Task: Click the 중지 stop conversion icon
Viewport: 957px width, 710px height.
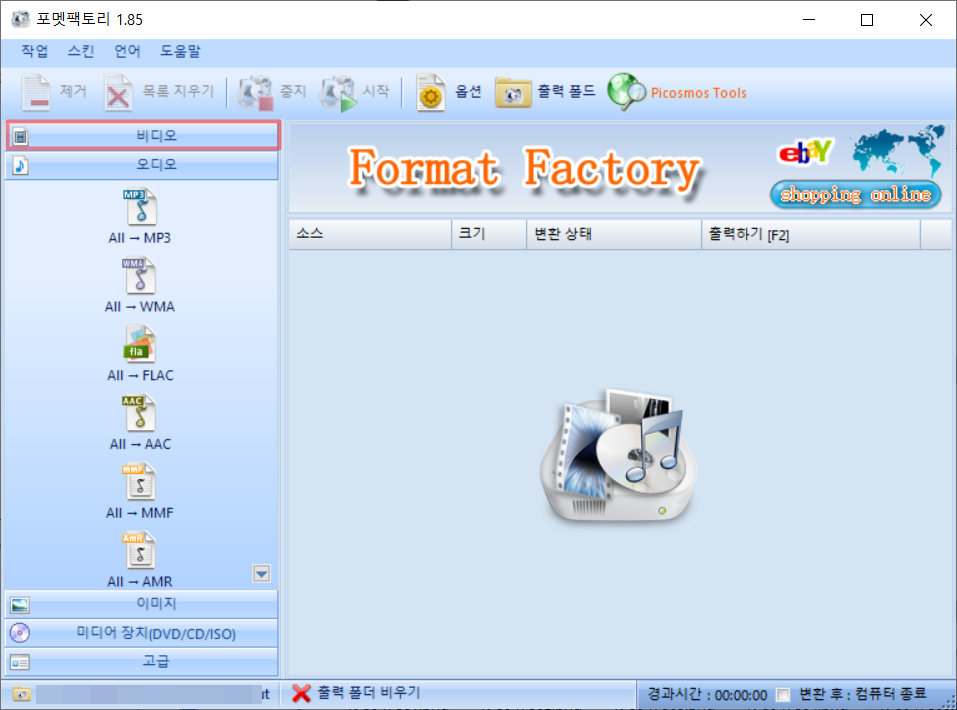Action: 255,92
